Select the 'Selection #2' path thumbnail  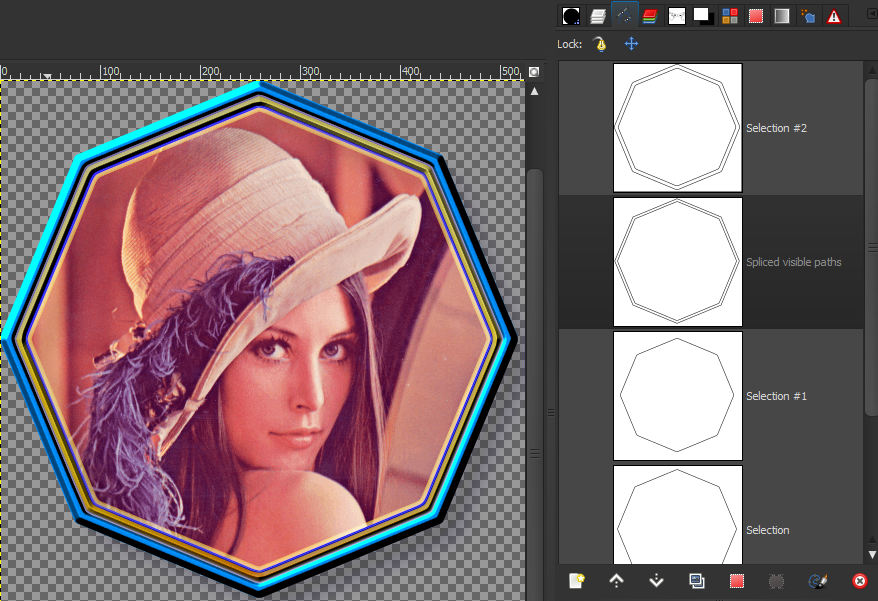coord(678,128)
